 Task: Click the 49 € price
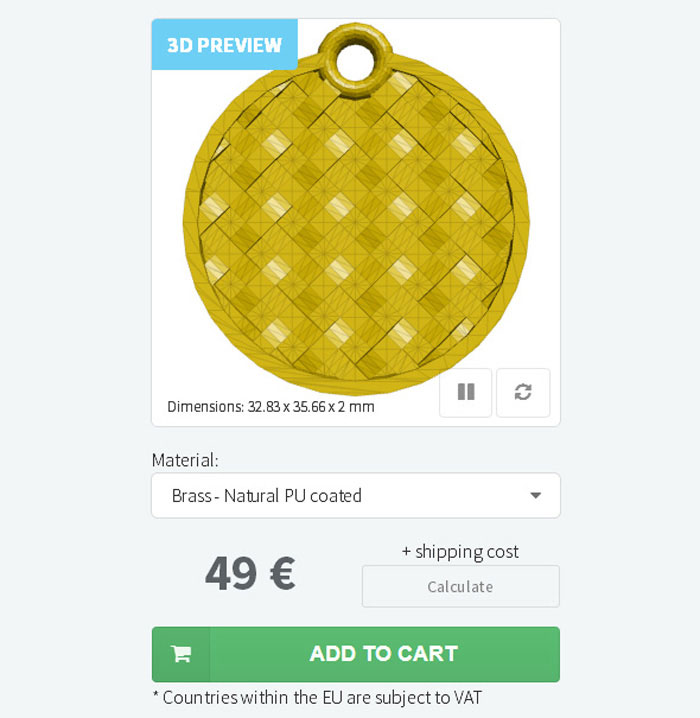249,573
